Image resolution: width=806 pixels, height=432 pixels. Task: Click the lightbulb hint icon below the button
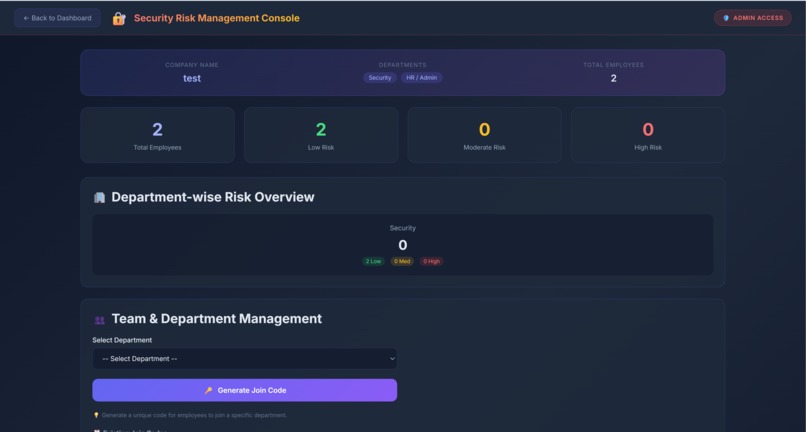click(x=96, y=415)
